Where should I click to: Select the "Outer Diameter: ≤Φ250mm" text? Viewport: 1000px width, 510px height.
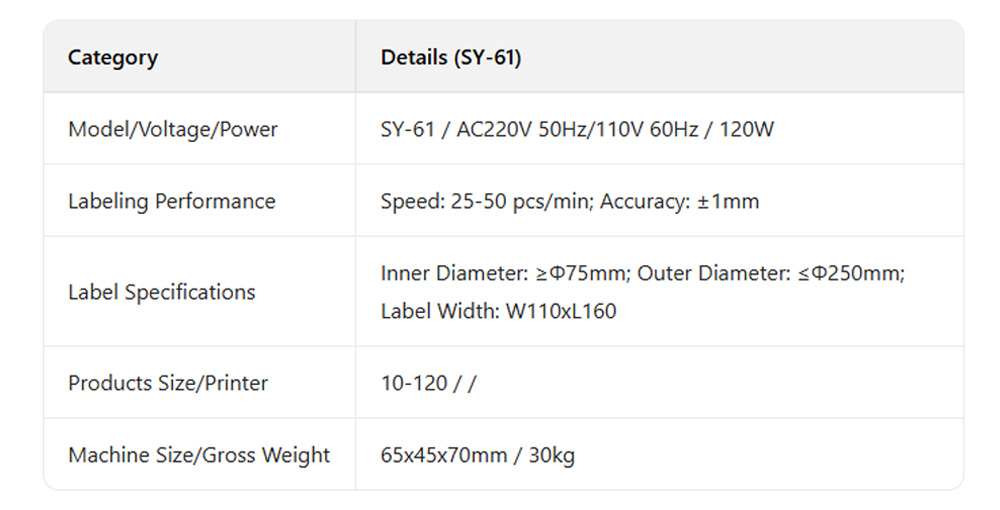coord(770,273)
